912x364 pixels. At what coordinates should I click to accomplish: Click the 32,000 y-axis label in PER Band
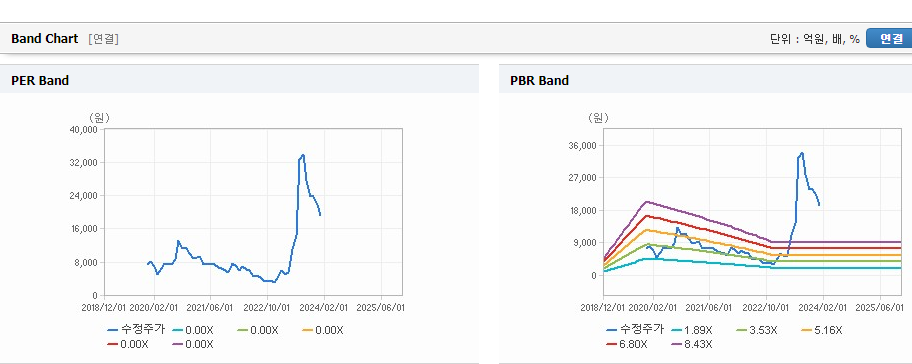[83, 163]
